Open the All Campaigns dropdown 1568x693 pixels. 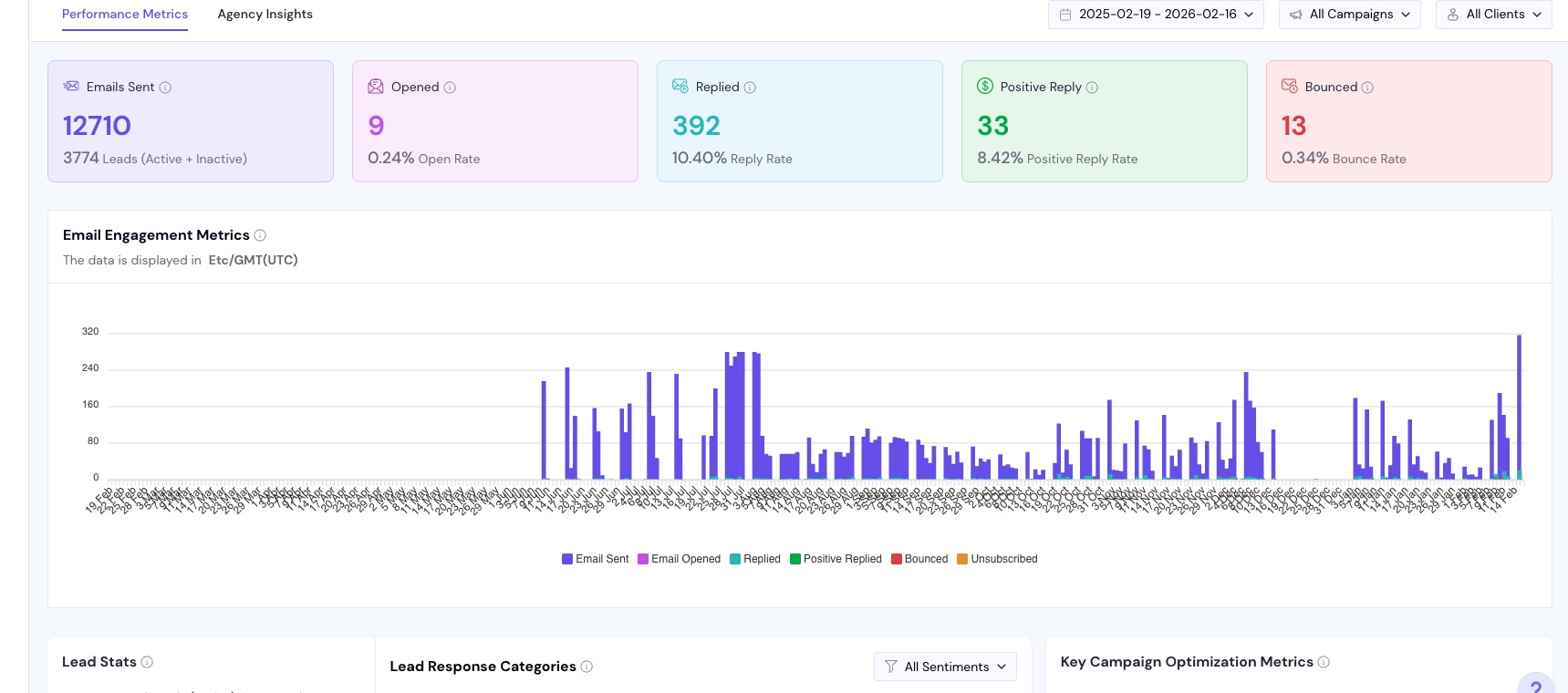(x=1349, y=15)
